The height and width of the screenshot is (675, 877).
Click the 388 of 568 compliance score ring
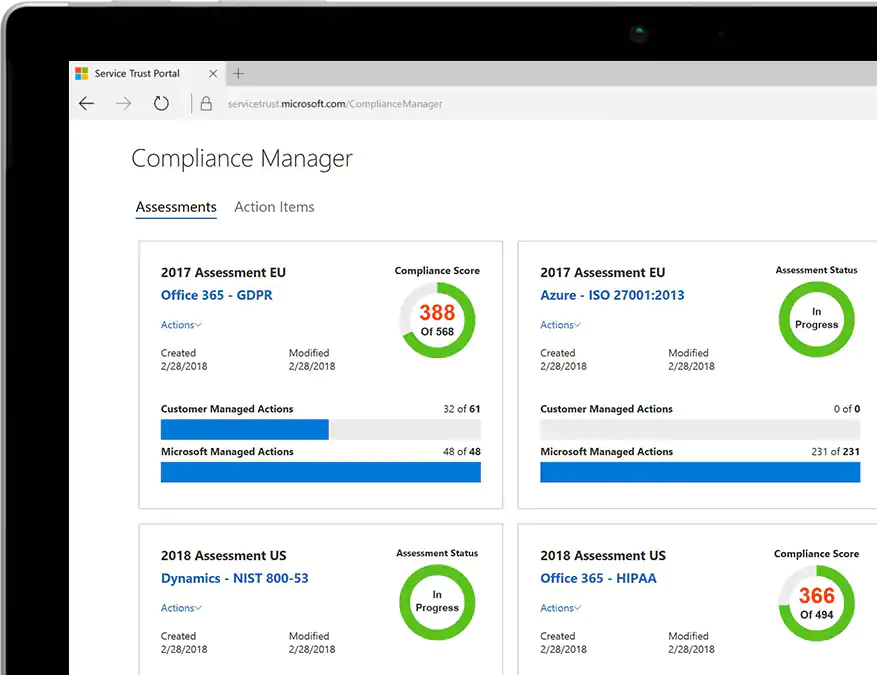coord(437,320)
